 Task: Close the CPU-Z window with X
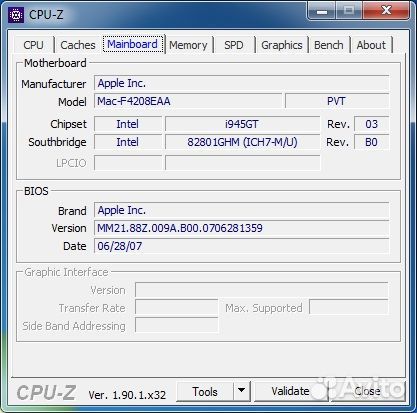click(386, 11)
